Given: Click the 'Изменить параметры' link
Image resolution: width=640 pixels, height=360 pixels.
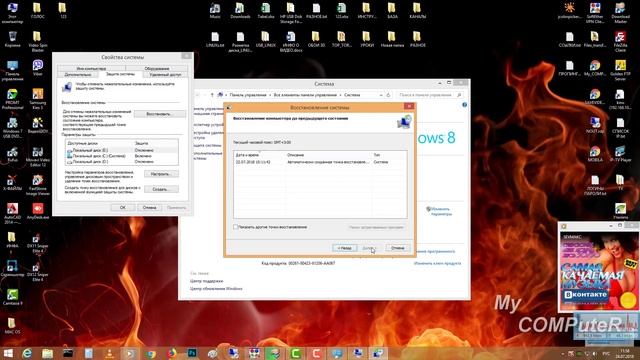Looking at the screenshot, I should click(441, 211).
